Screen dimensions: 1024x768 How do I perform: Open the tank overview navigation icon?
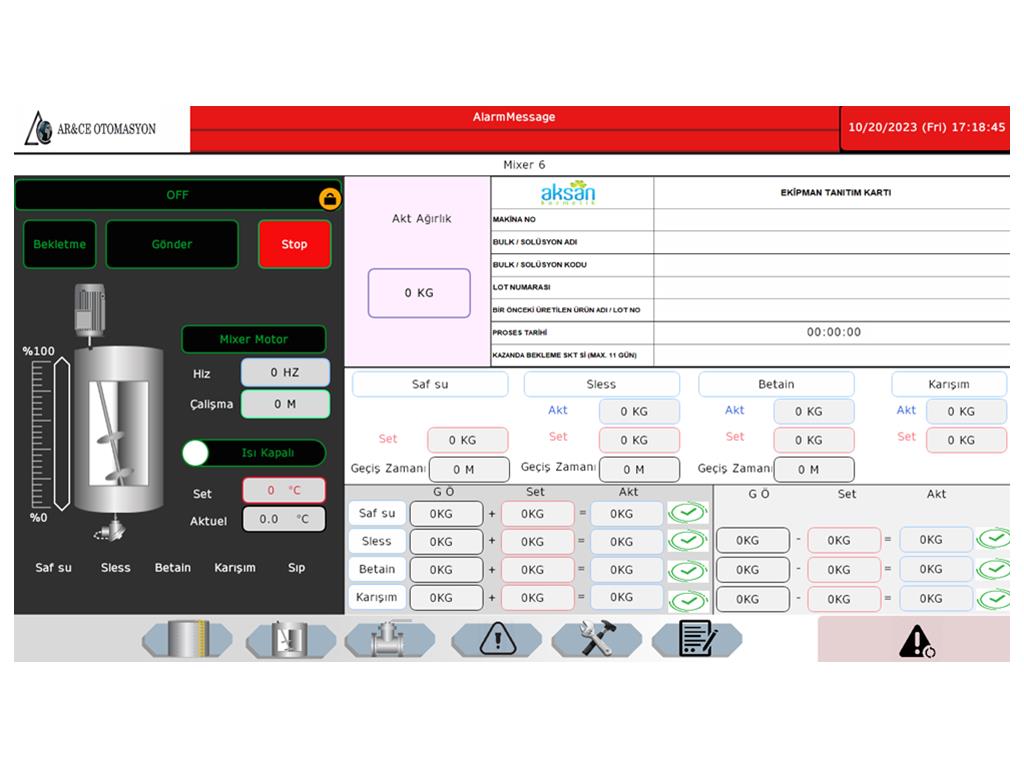(x=187, y=639)
